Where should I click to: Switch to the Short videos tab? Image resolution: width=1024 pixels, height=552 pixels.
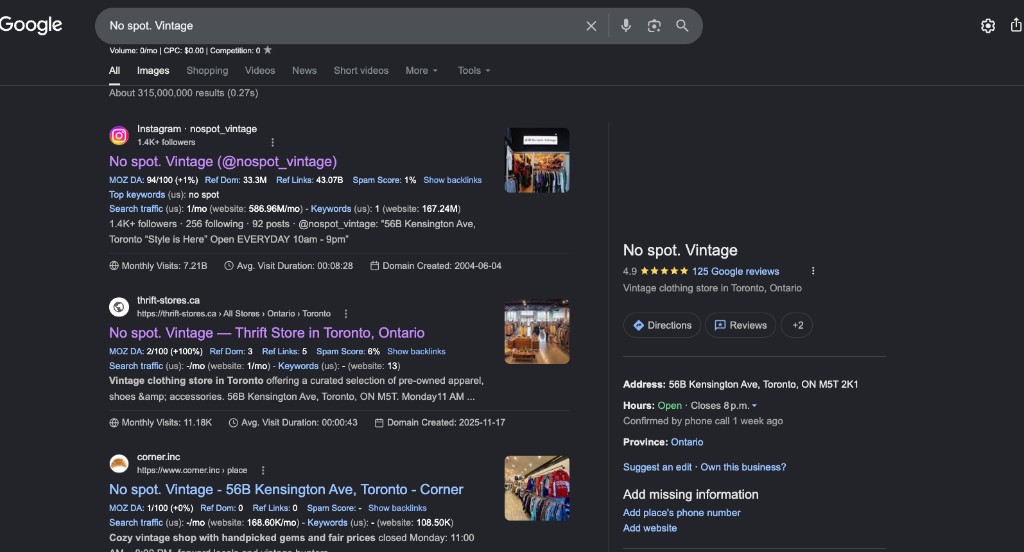361,71
